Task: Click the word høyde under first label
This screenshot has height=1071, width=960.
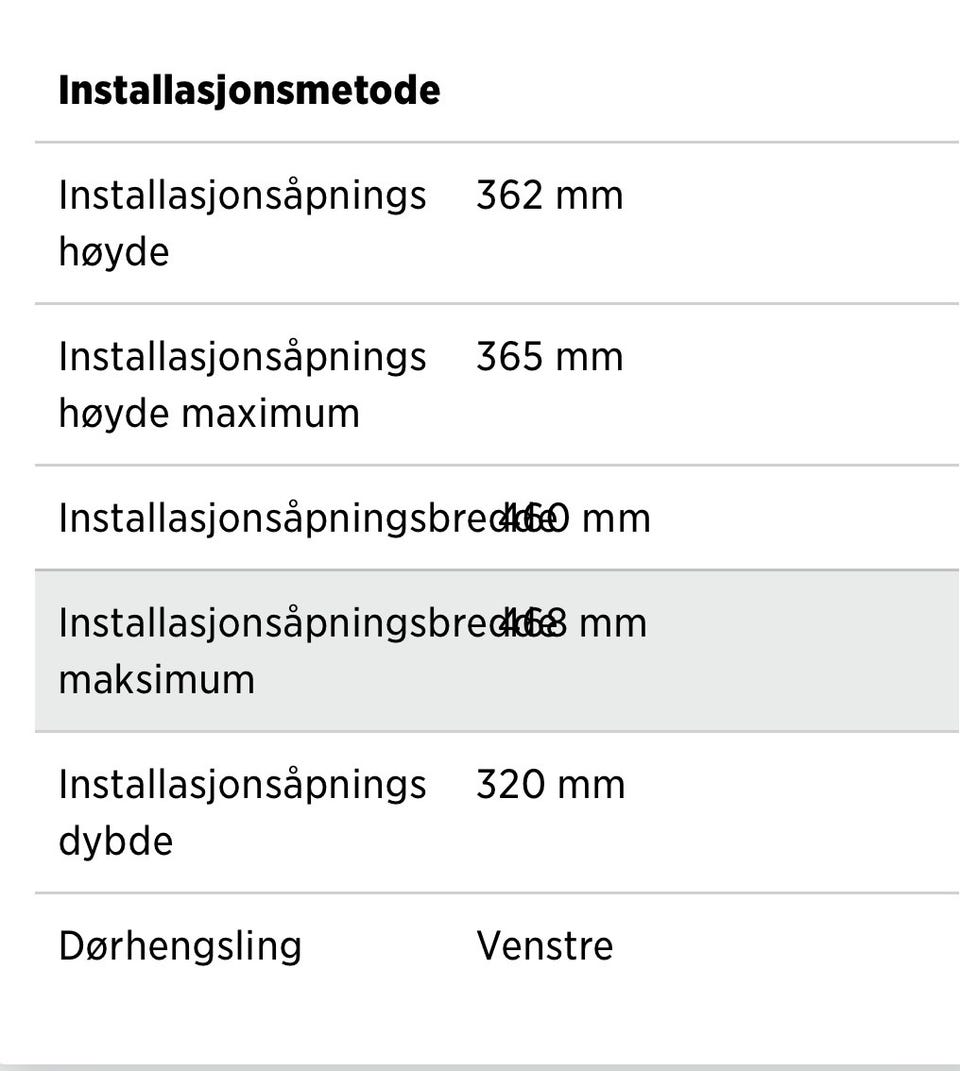Action: (x=114, y=252)
